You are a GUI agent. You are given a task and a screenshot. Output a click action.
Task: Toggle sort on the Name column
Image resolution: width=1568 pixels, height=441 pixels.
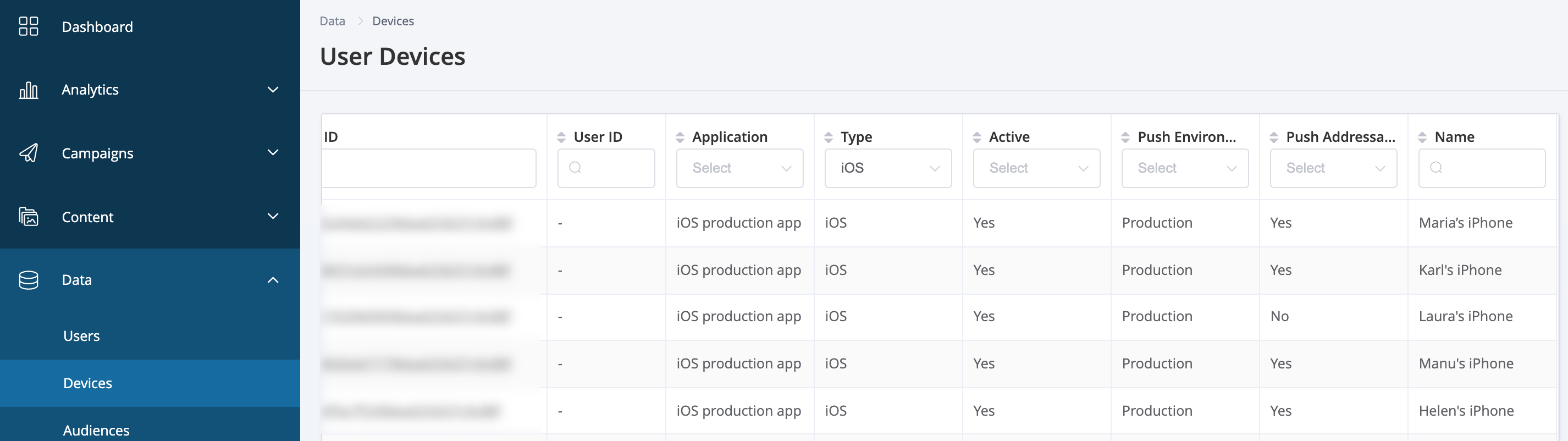pyautogui.click(x=1422, y=137)
